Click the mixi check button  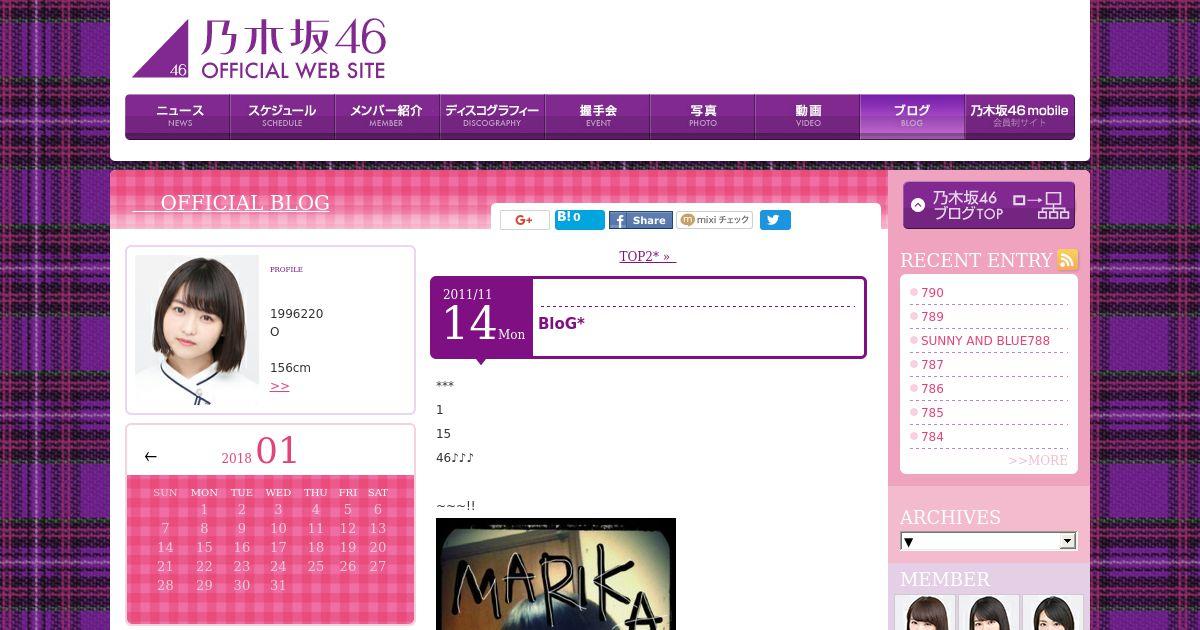[x=715, y=220]
